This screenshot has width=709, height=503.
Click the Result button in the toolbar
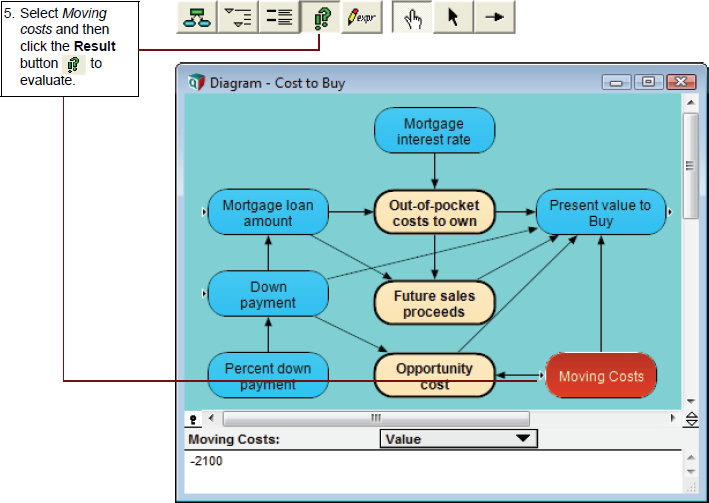coord(321,17)
